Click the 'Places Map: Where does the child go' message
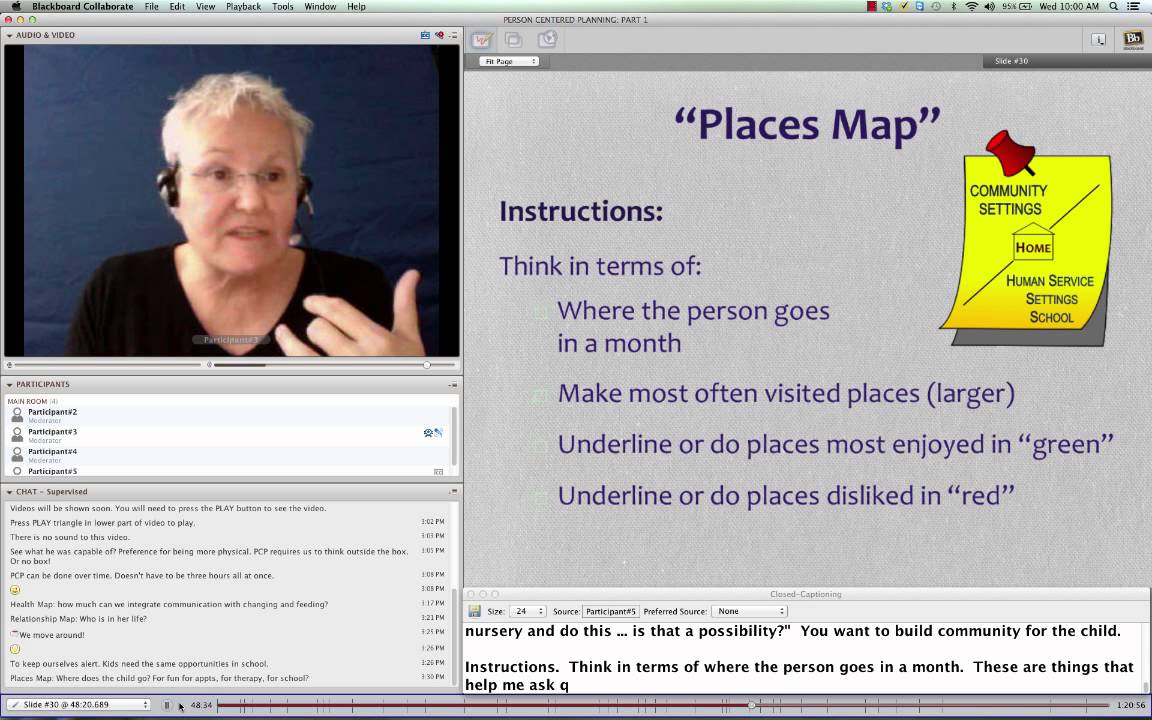1152x720 pixels. (x=159, y=678)
